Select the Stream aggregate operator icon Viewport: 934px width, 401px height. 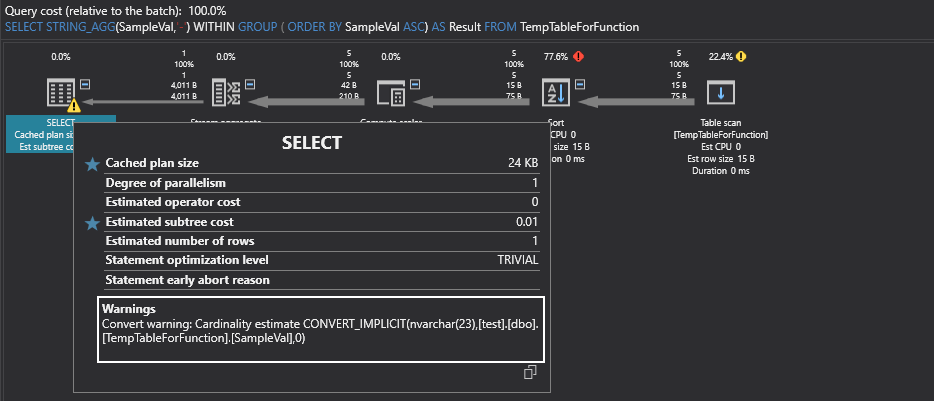226,95
